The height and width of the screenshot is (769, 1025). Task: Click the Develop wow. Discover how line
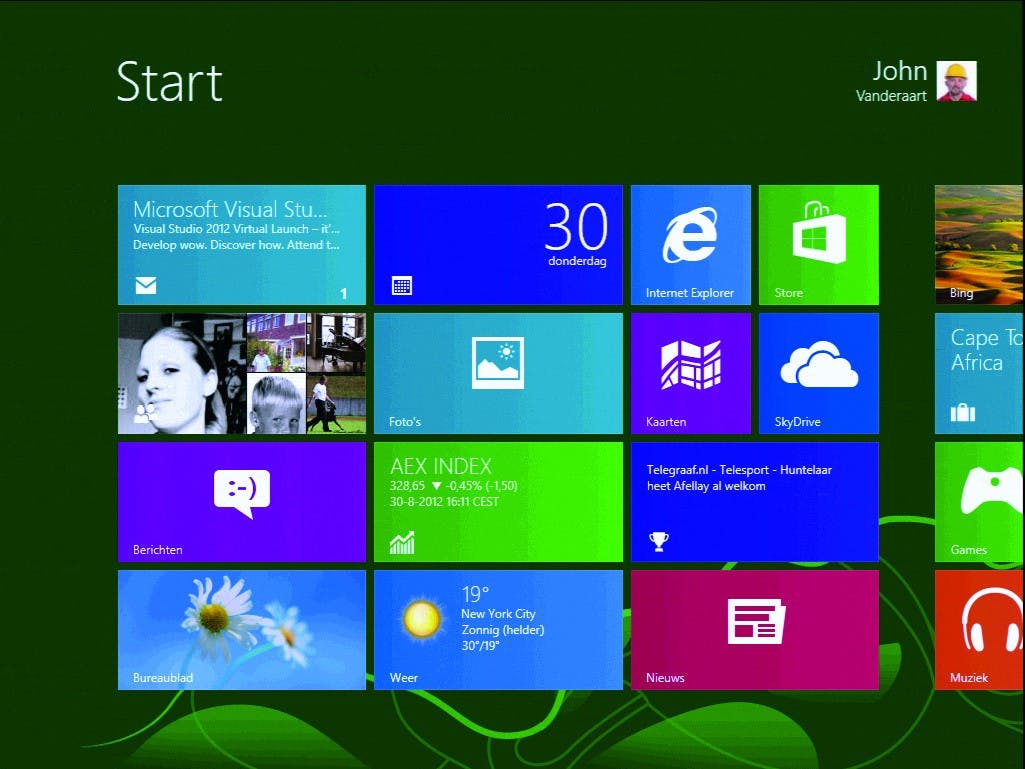pos(236,245)
